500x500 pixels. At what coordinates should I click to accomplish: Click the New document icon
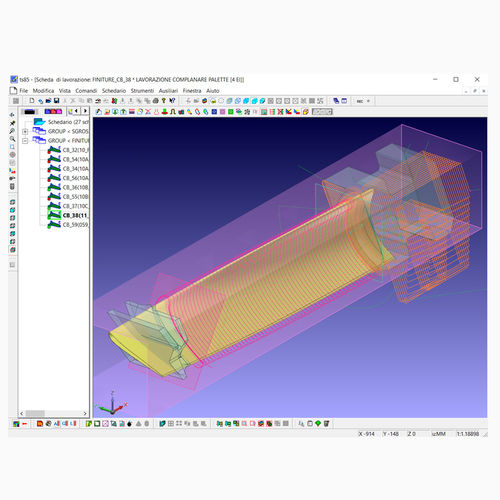click(32, 101)
